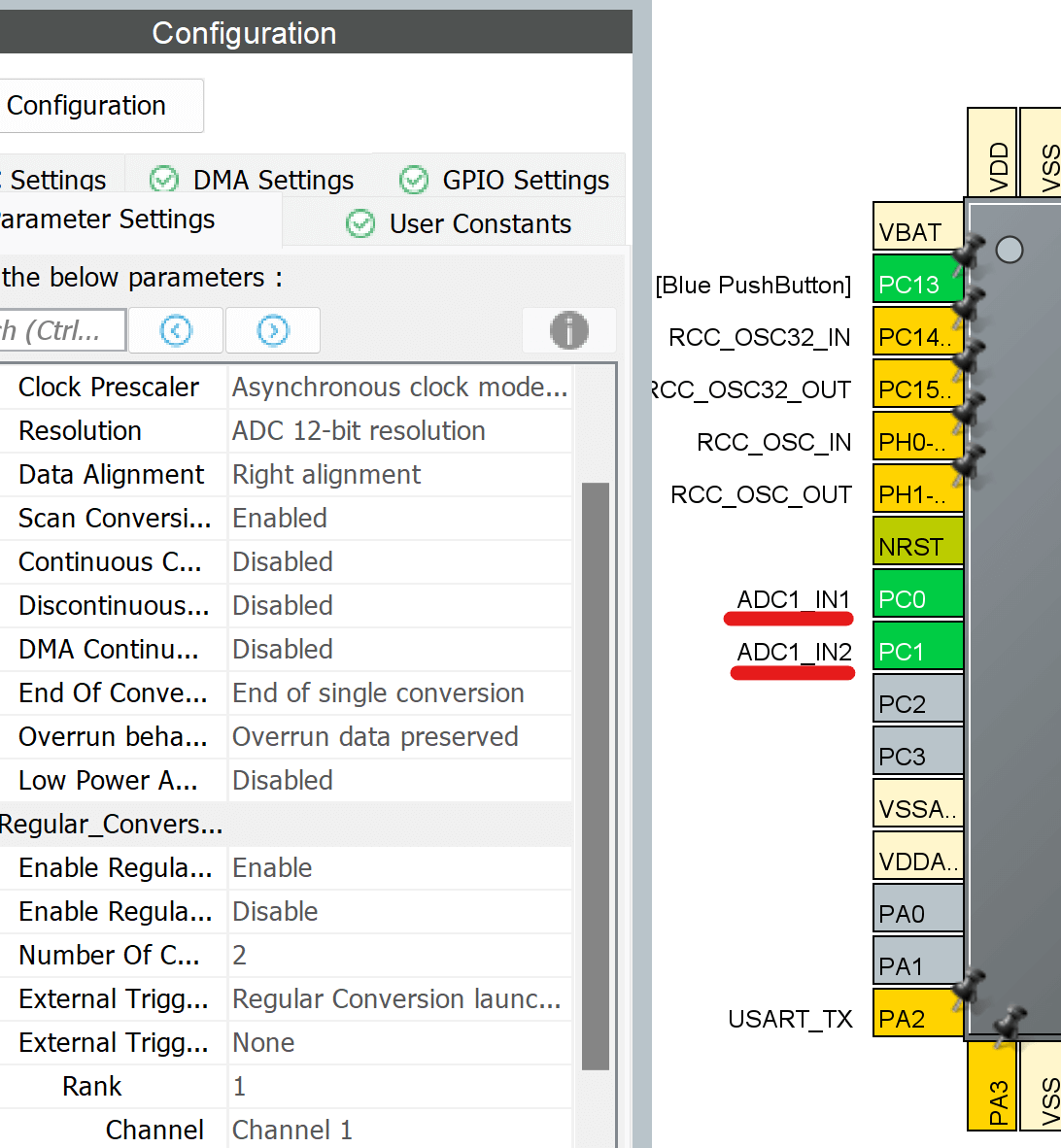This screenshot has height=1148, width=1061.
Task: Click the previous-parameter left arrow icon
Action: [x=176, y=330]
